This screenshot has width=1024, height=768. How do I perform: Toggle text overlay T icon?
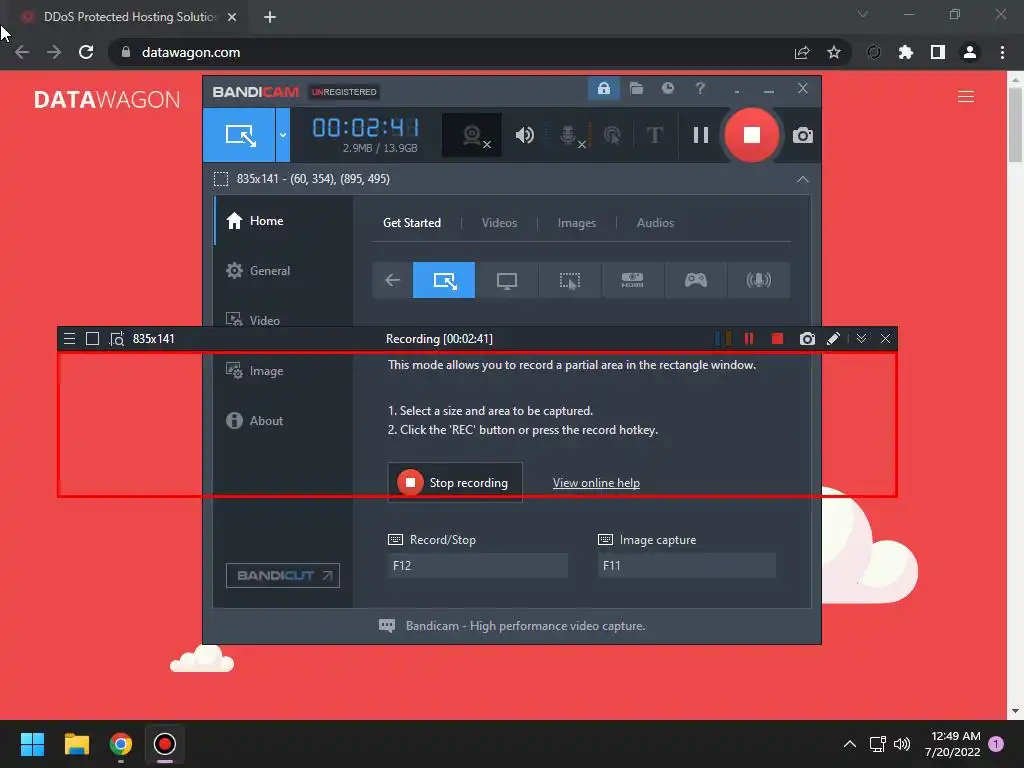(654, 135)
